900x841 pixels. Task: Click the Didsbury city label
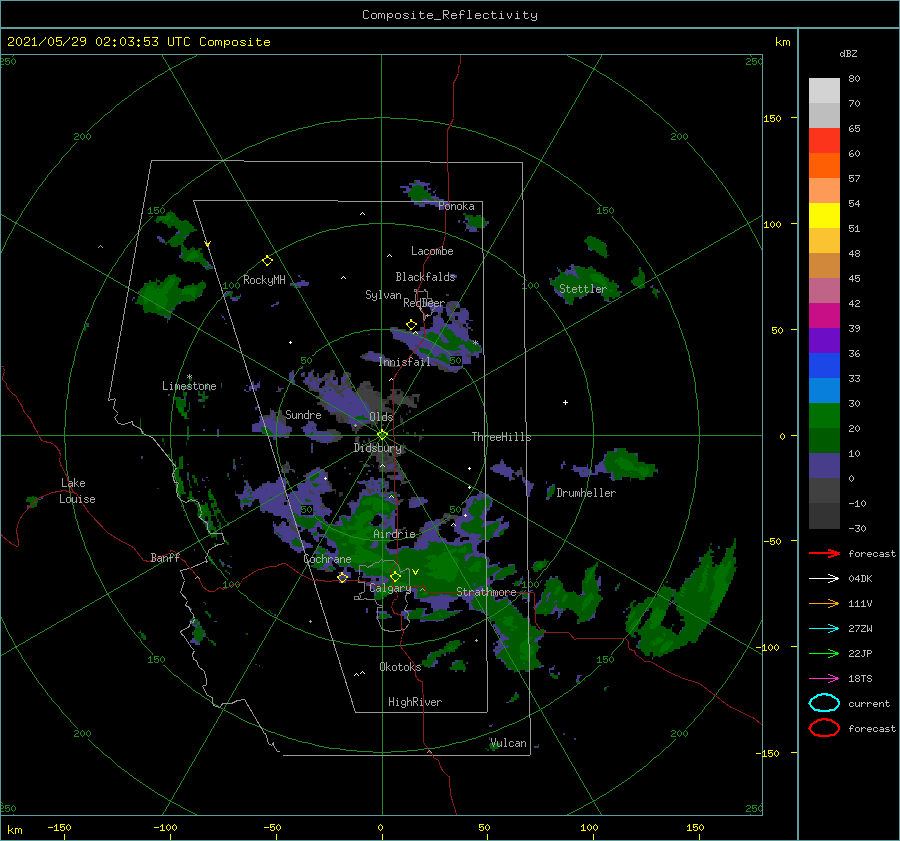tap(378, 448)
